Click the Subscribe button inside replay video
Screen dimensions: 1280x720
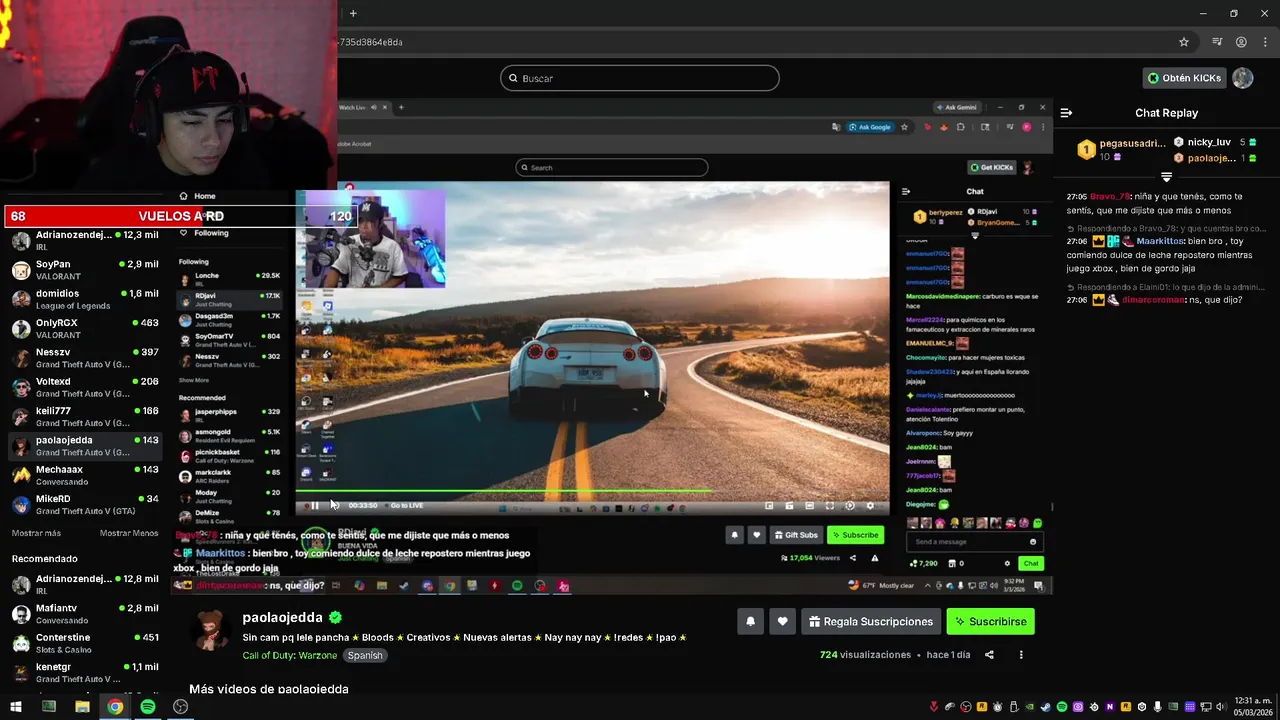coord(855,535)
